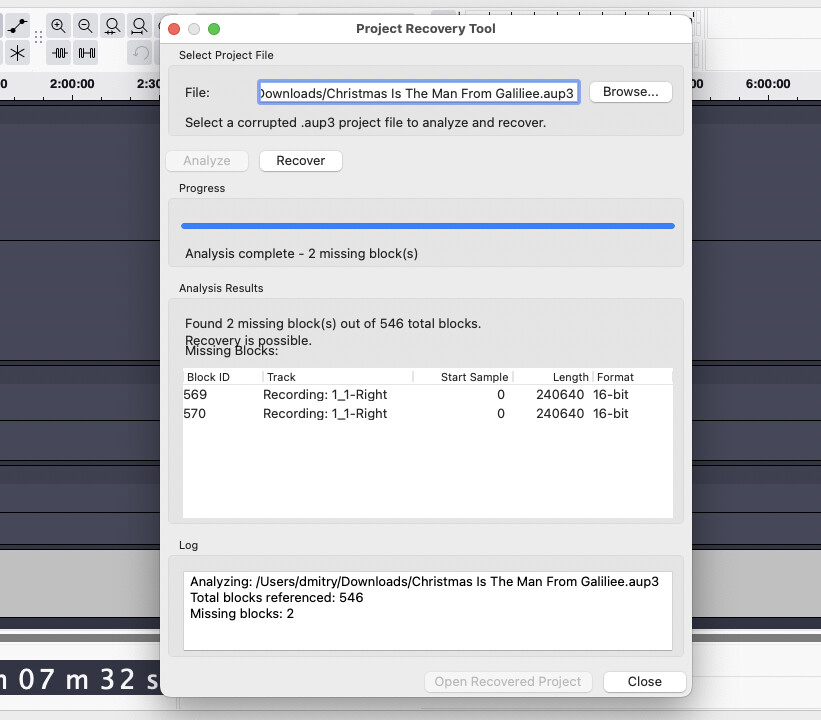
Task: Start recovery with the Recover button
Action: pos(300,160)
